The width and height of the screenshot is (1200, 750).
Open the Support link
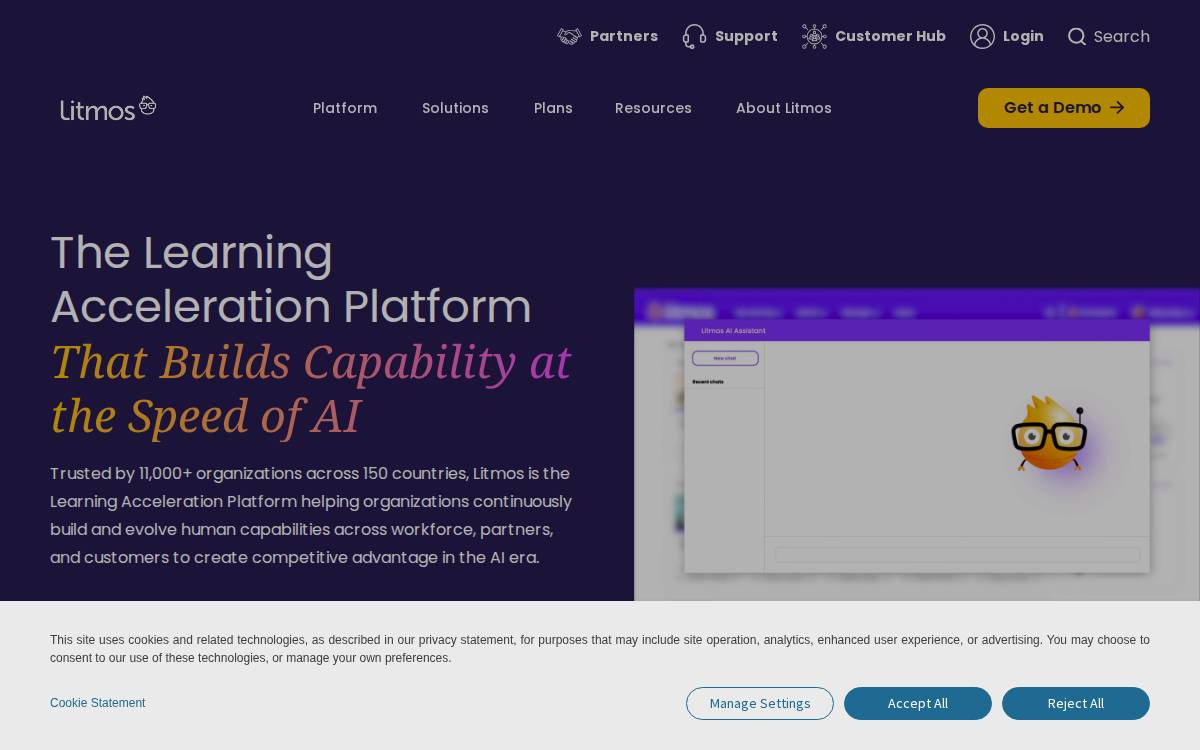[746, 36]
